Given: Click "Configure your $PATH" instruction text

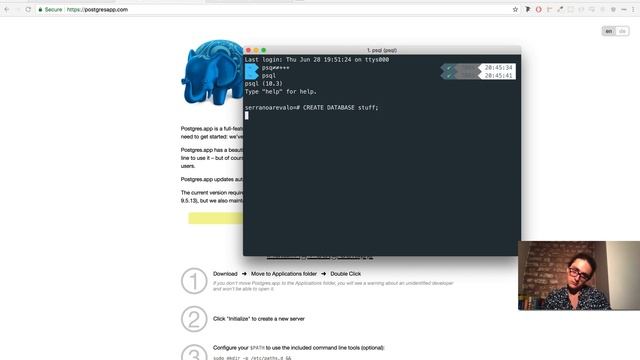Looking at the screenshot, I should point(298,348).
